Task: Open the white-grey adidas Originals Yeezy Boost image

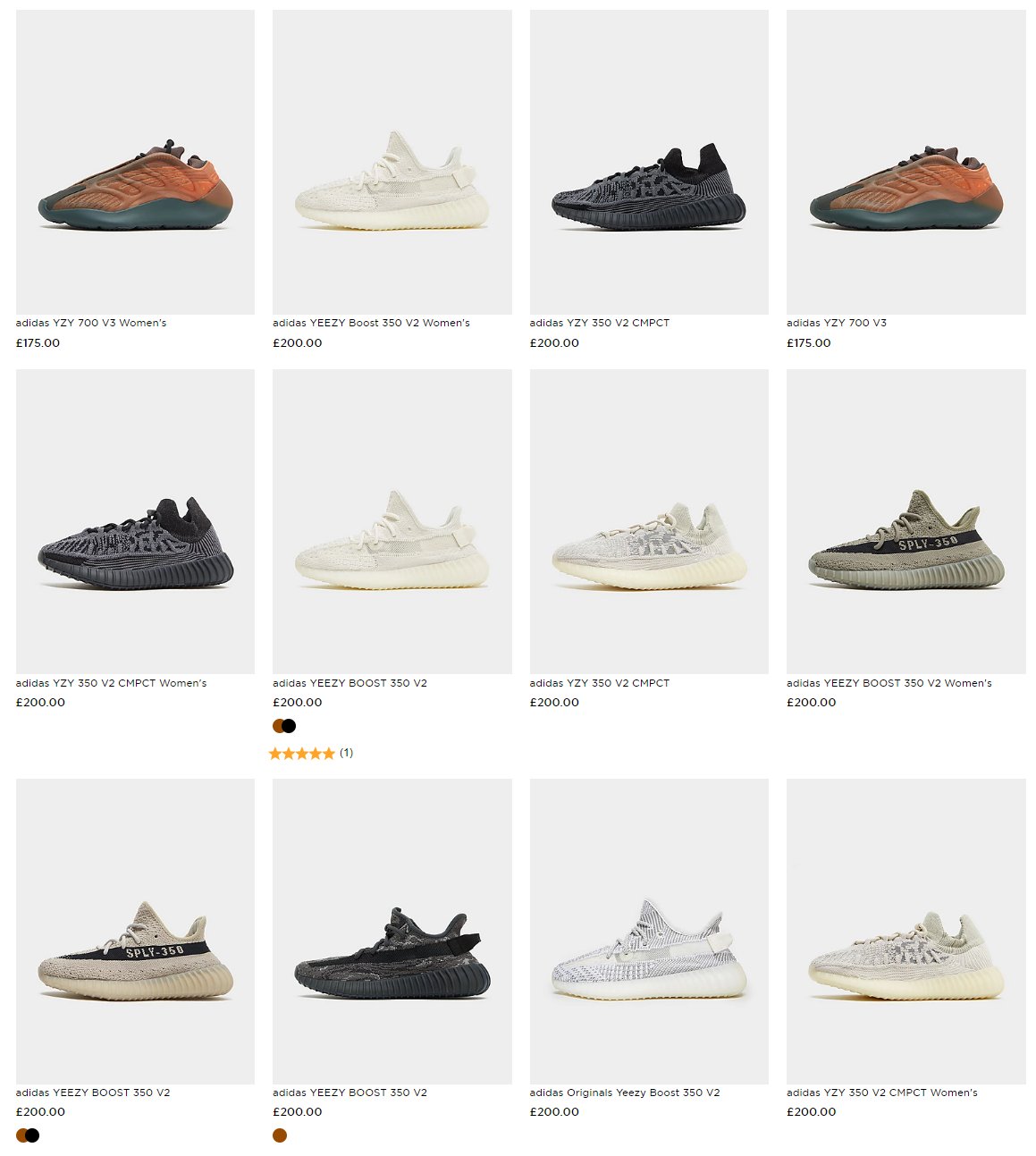Action: (x=649, y=931)
